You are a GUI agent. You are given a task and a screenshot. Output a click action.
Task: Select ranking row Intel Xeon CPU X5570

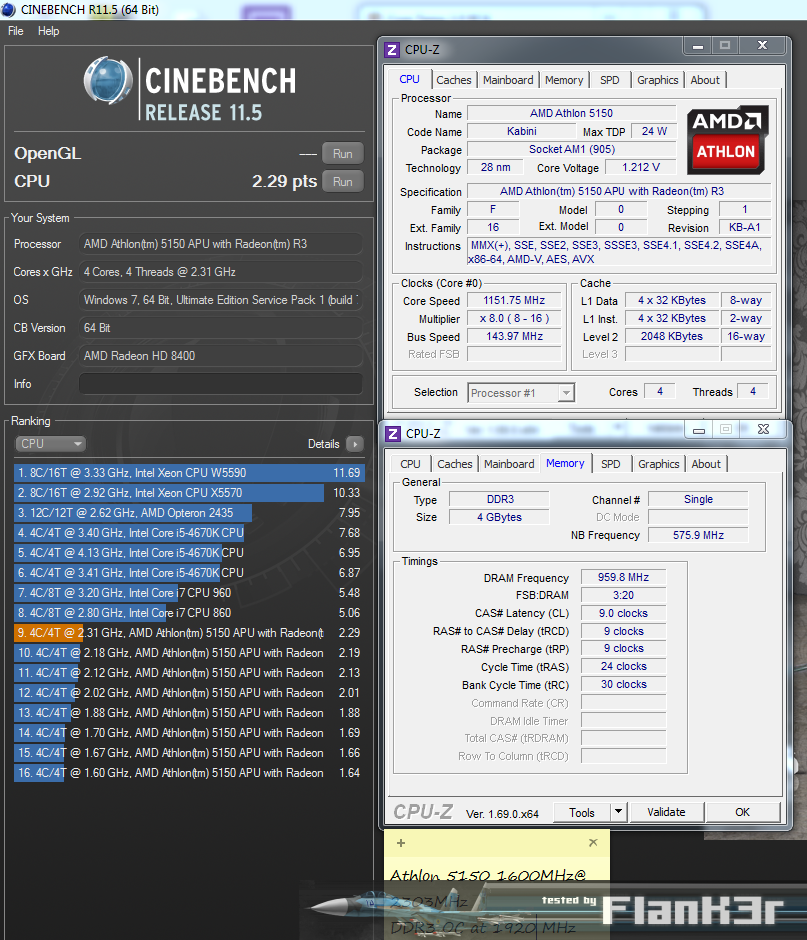tap(189, 493)
